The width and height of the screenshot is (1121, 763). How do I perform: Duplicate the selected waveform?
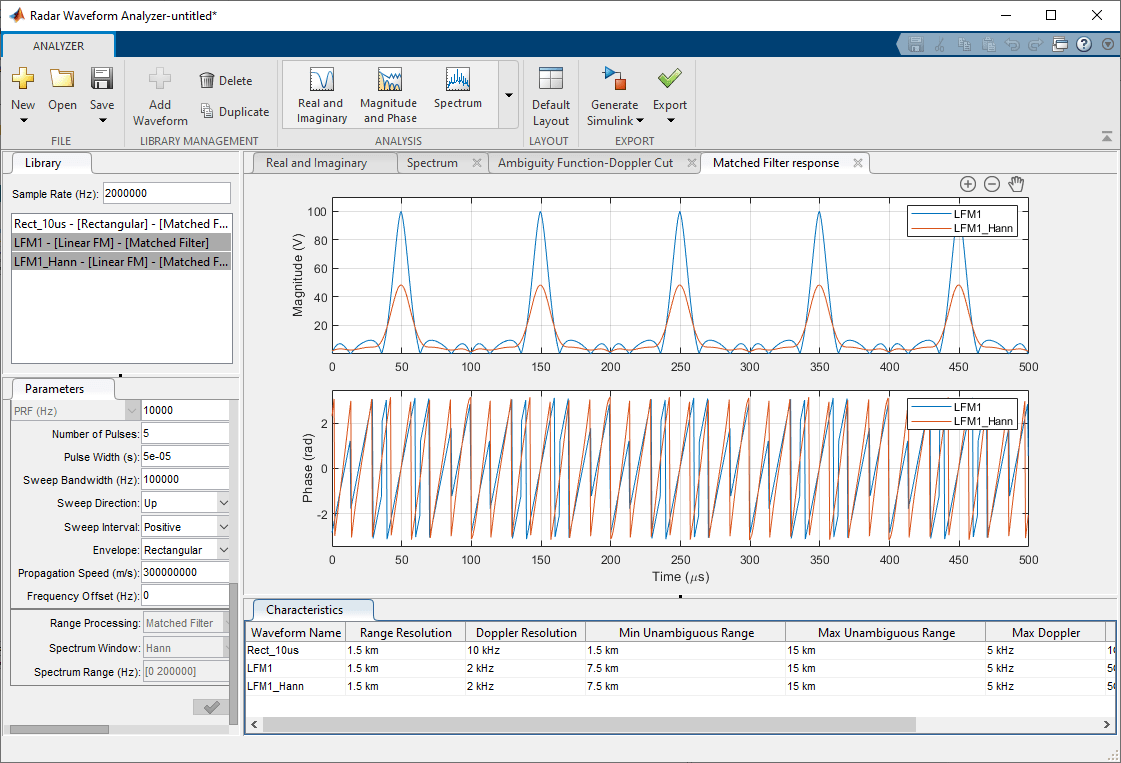[234, 112]
